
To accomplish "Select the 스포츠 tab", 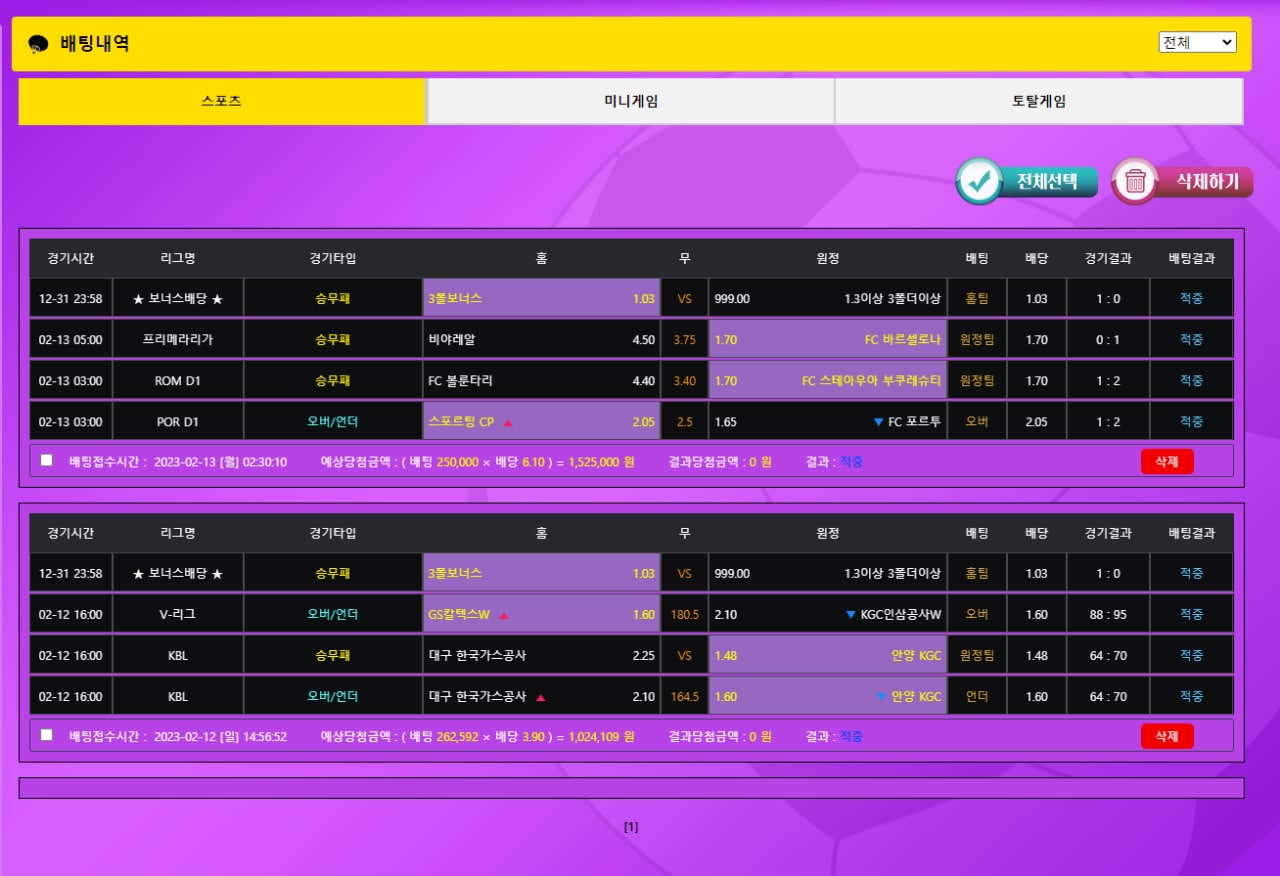I will [222, 101].
